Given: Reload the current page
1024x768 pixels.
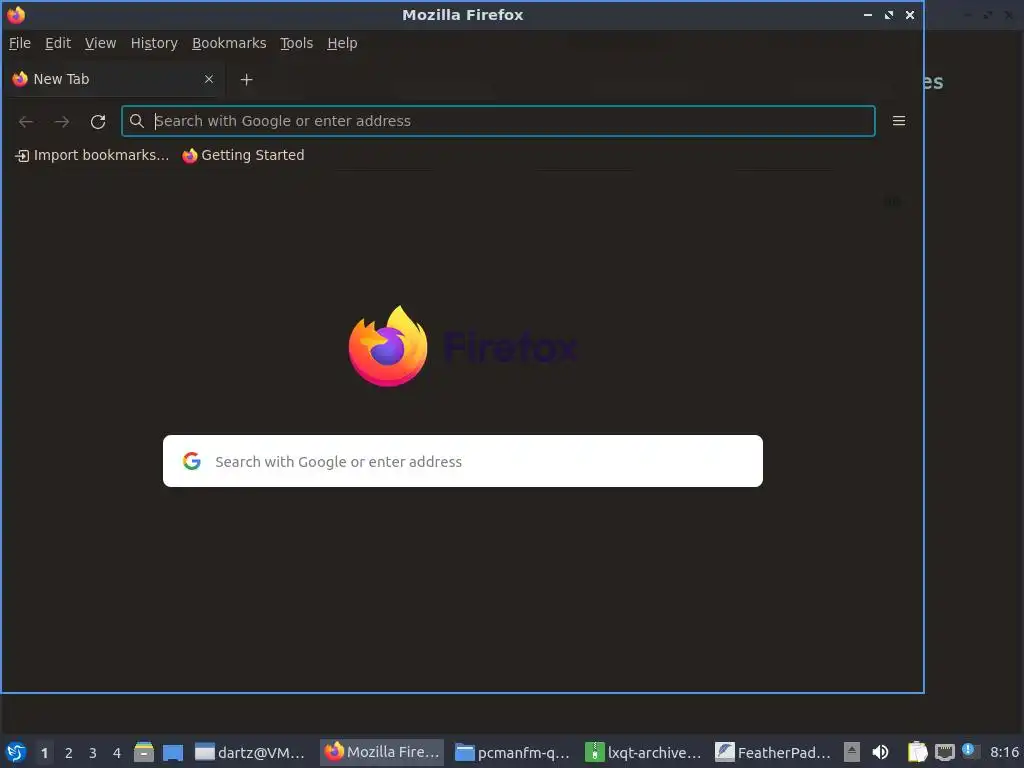Looking at the screenshot, I should pyautogui.click(x=98, y=121).
